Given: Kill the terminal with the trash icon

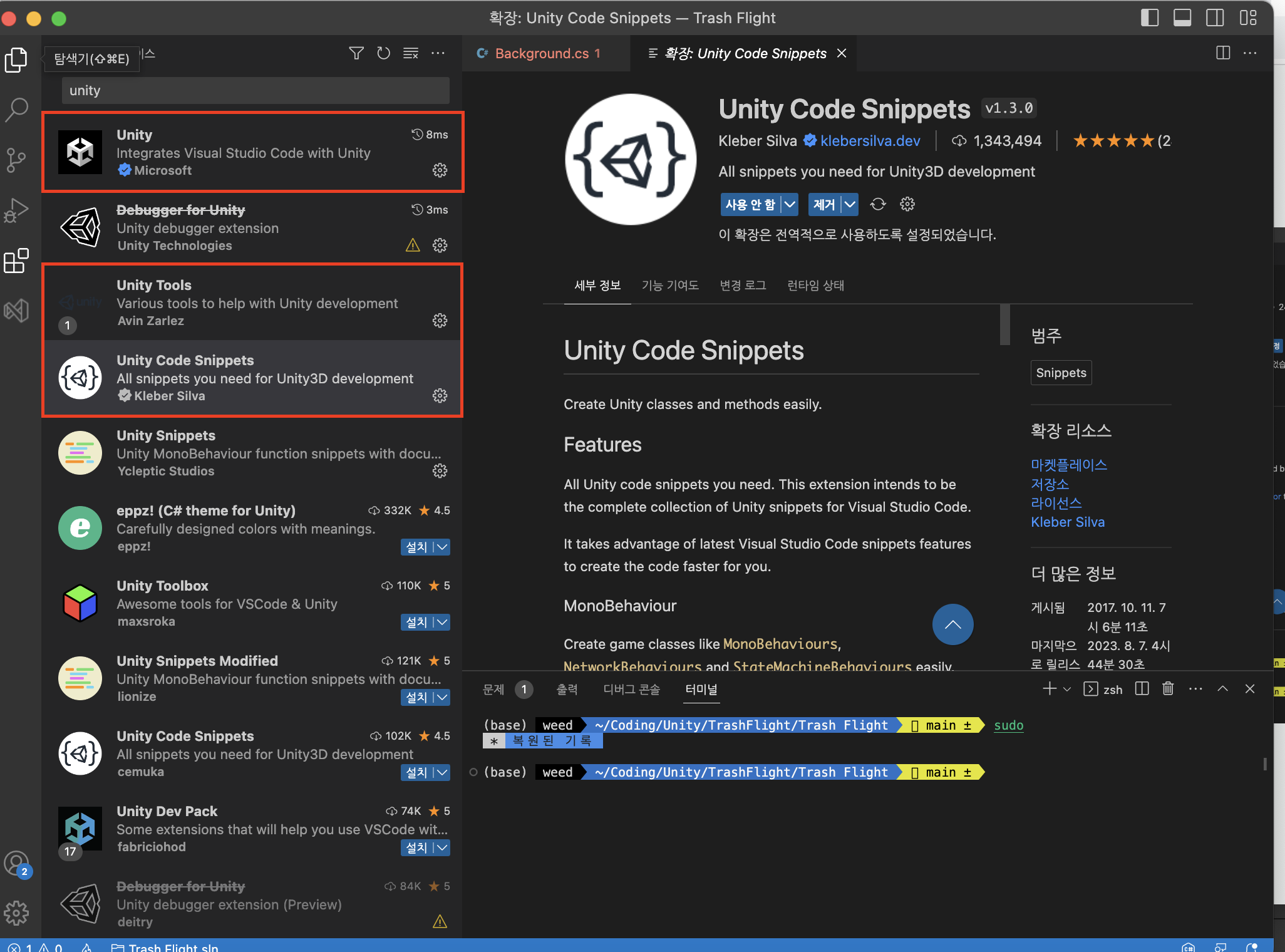Looking at the screenshot, I should [x=1168, y=689].
